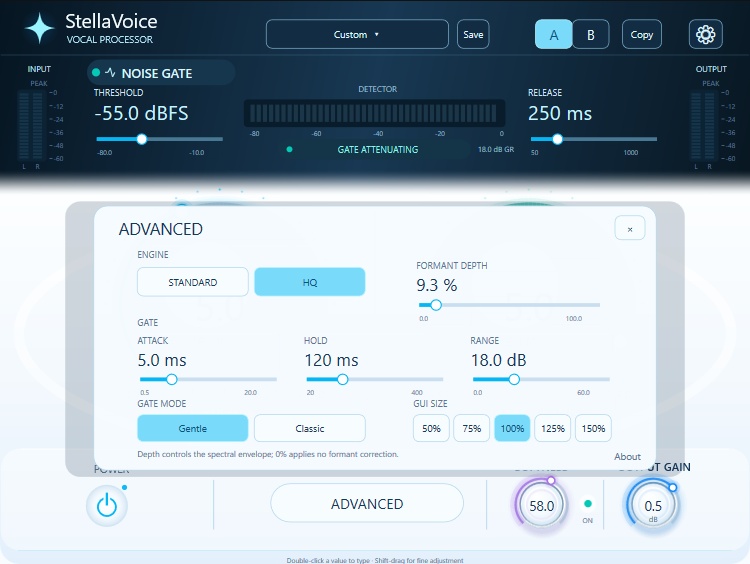This screenshot has height=564, width=750.
Task: Choose Classic gate mode
Action: point(310,428)
